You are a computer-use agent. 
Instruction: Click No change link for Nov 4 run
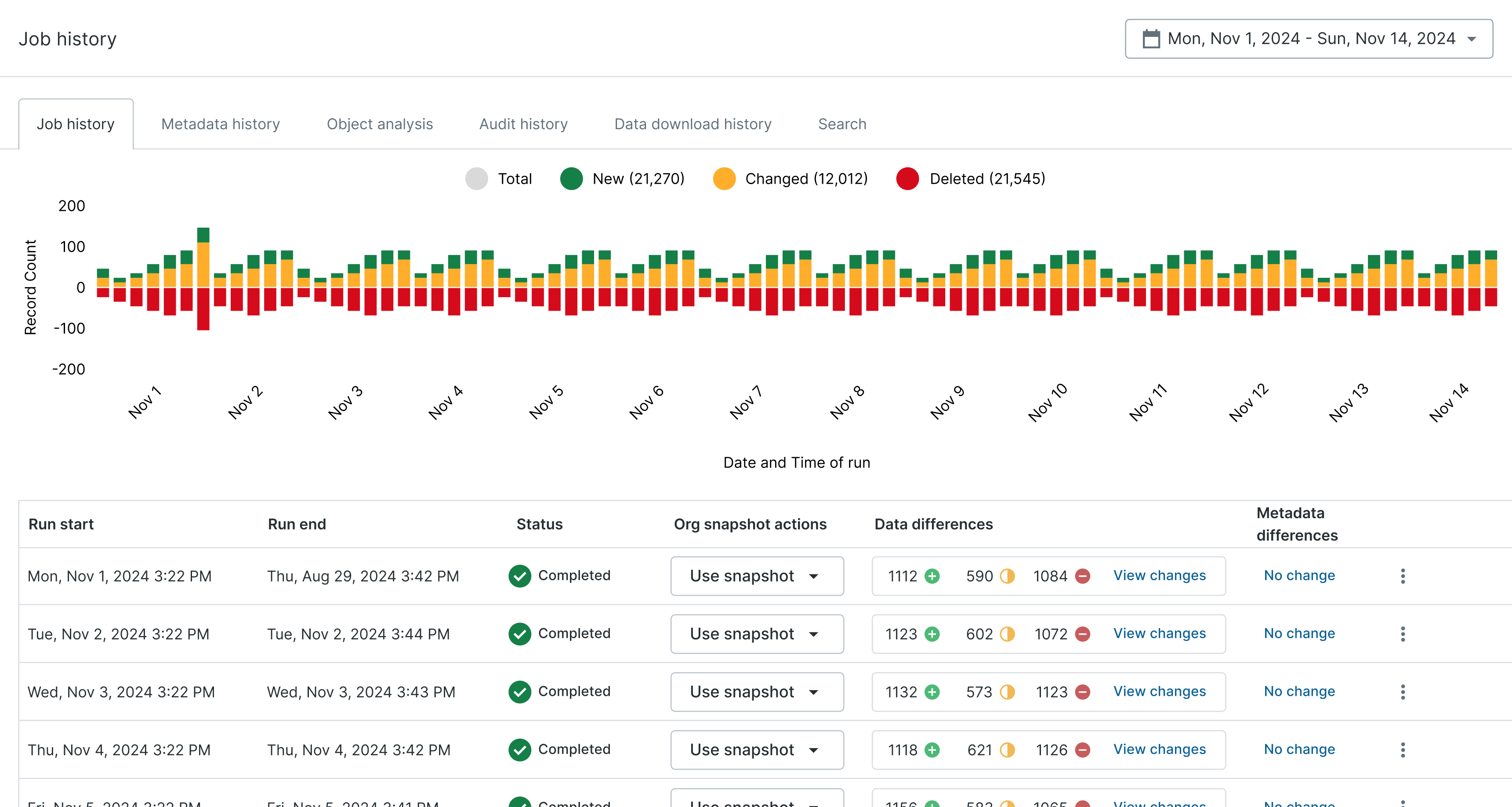pyautogui.click(x=1299, y=749)
